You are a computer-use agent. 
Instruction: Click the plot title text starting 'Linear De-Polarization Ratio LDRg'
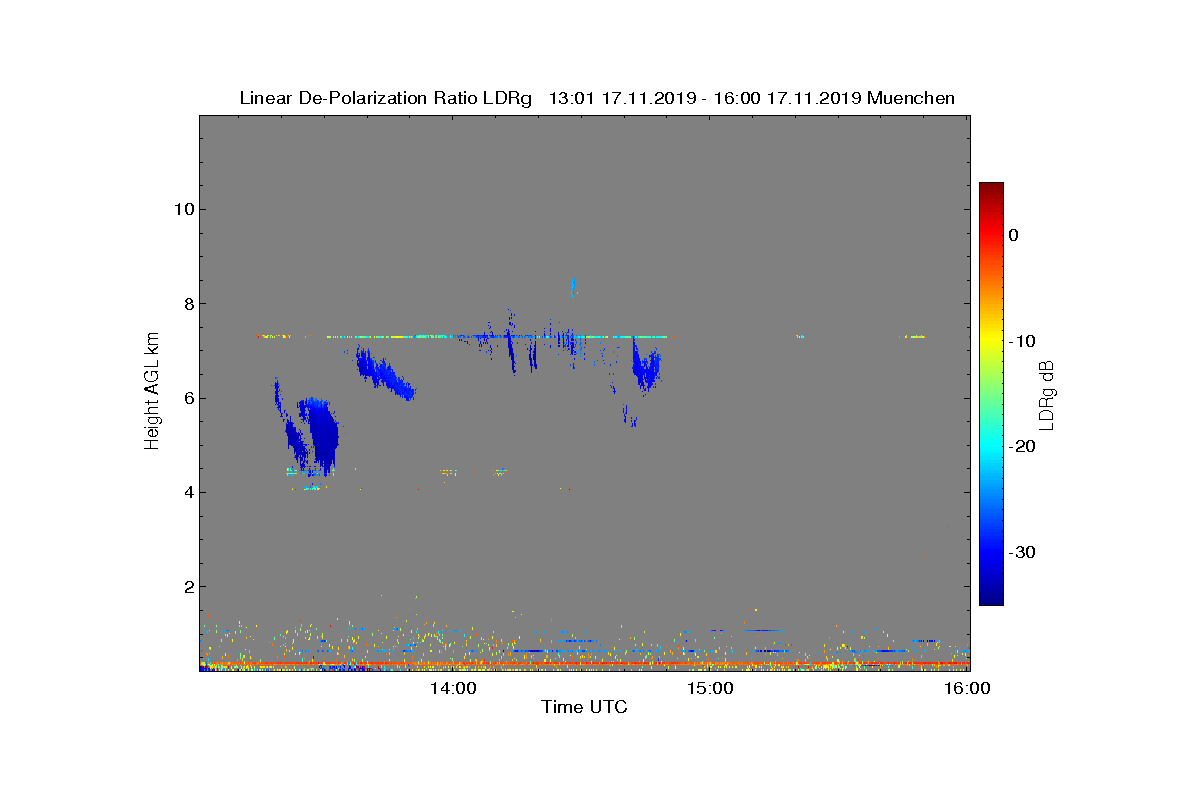[x=597, y=98]
